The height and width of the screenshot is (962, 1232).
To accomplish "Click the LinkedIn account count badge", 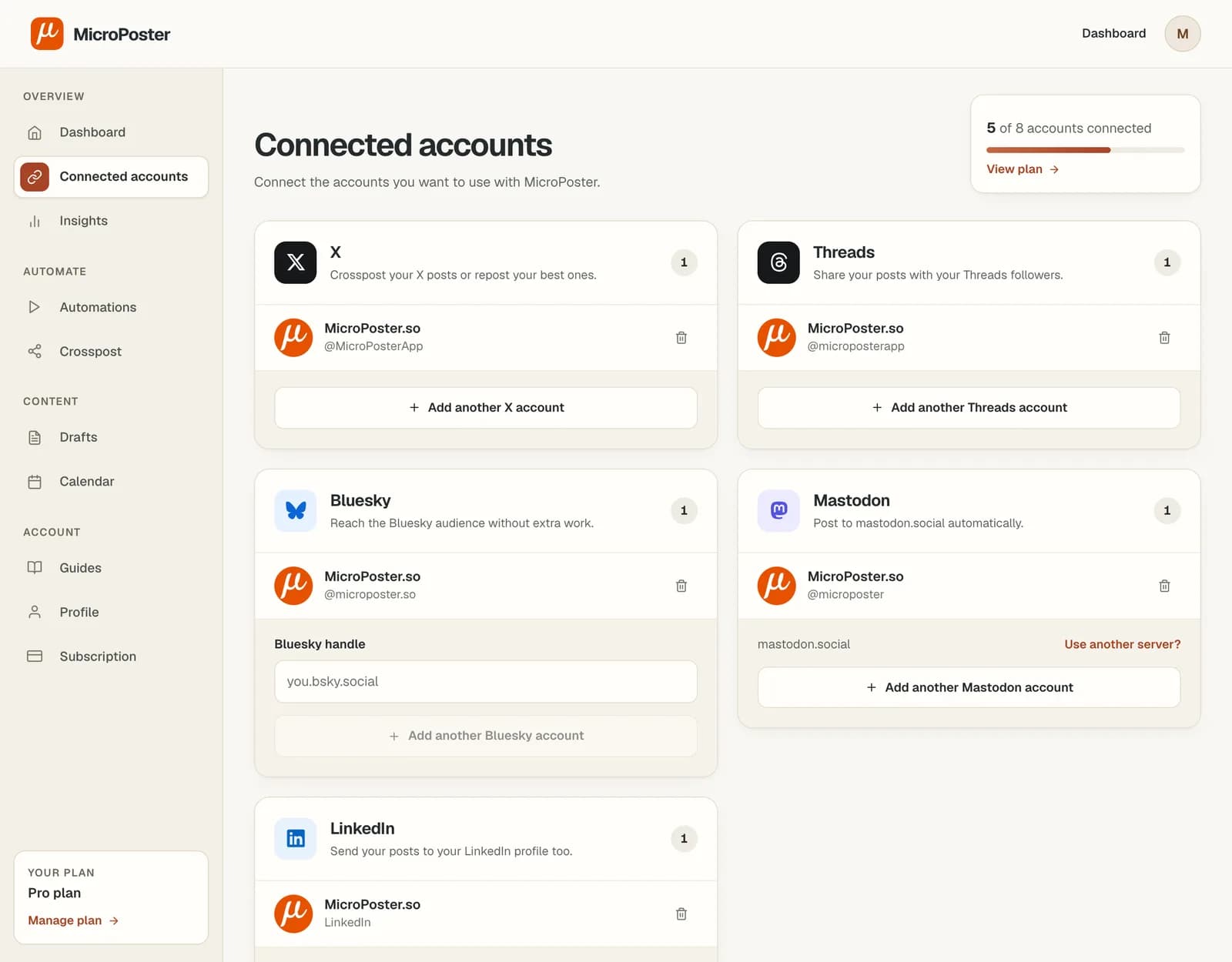I will [684, 838].
